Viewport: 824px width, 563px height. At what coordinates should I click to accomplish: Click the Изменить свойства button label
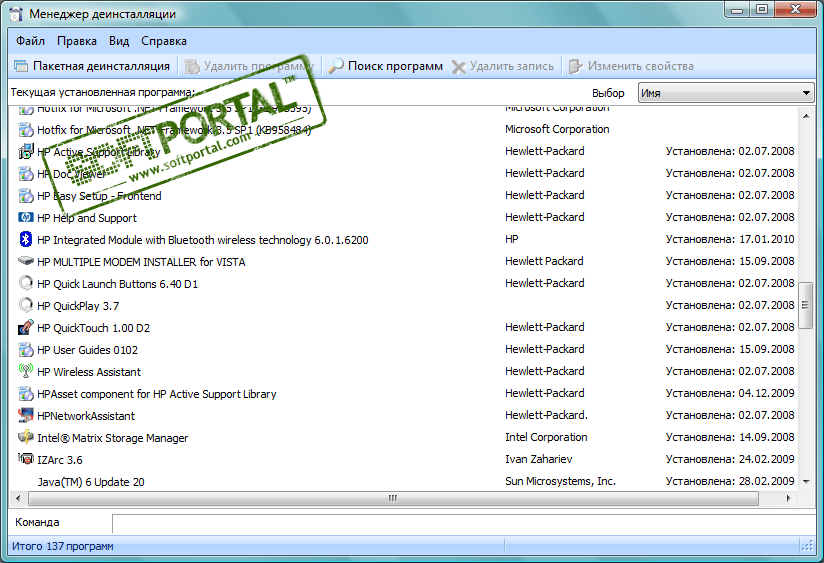click(641, 66)
